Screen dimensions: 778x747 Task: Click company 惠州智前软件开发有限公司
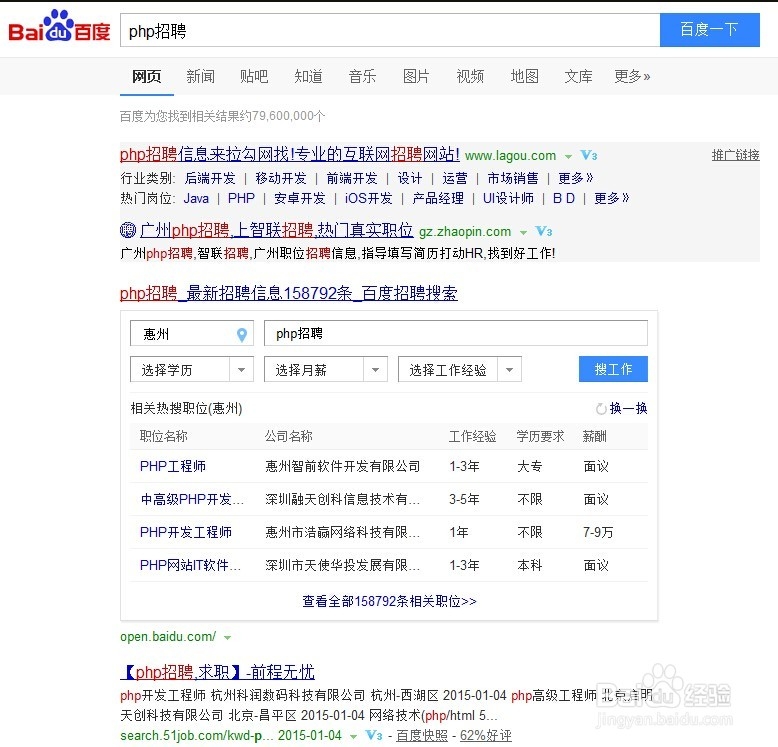pyautogui.click(x=342, y=466)
